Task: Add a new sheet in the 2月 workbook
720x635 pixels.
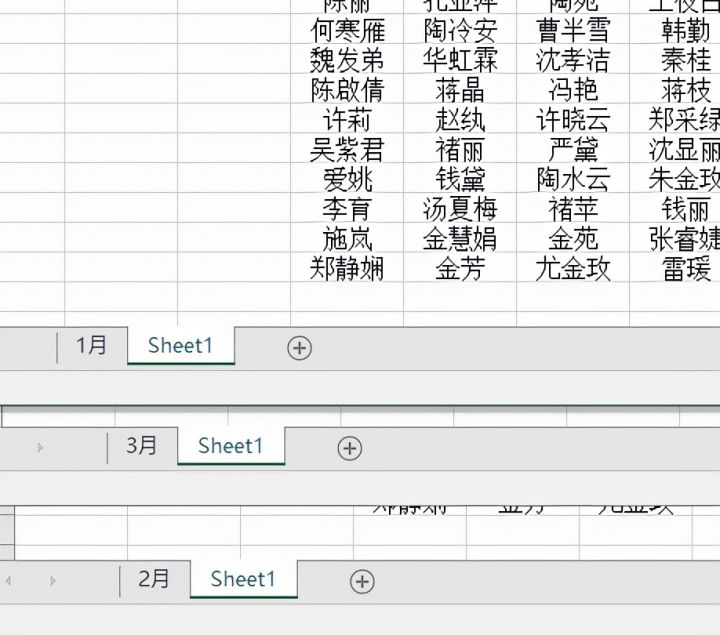Action: pos(362,581)
